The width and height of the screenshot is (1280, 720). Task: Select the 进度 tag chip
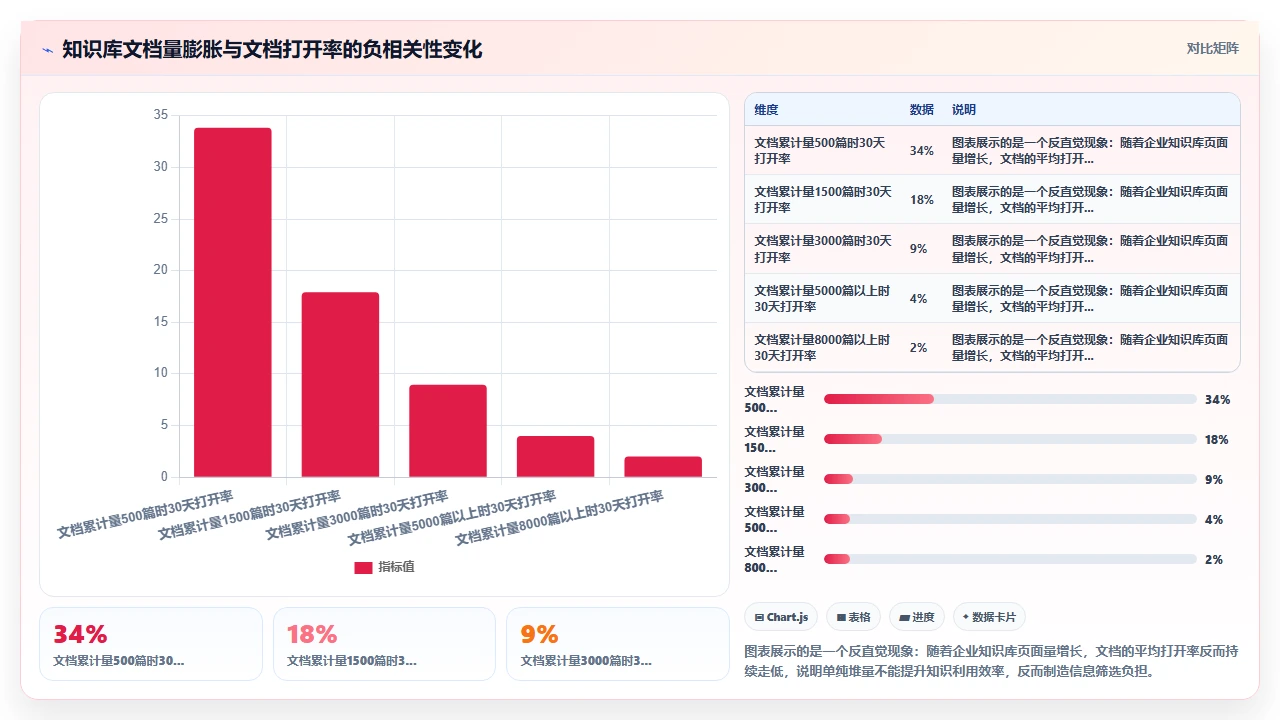tap(916, 617)
